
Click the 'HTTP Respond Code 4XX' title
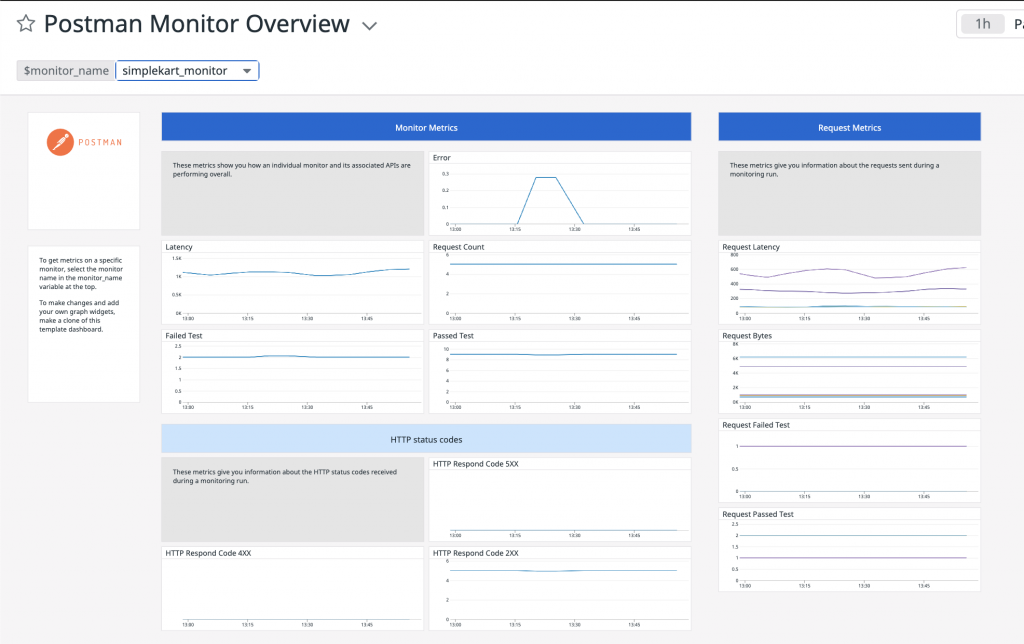click(208, 553)
